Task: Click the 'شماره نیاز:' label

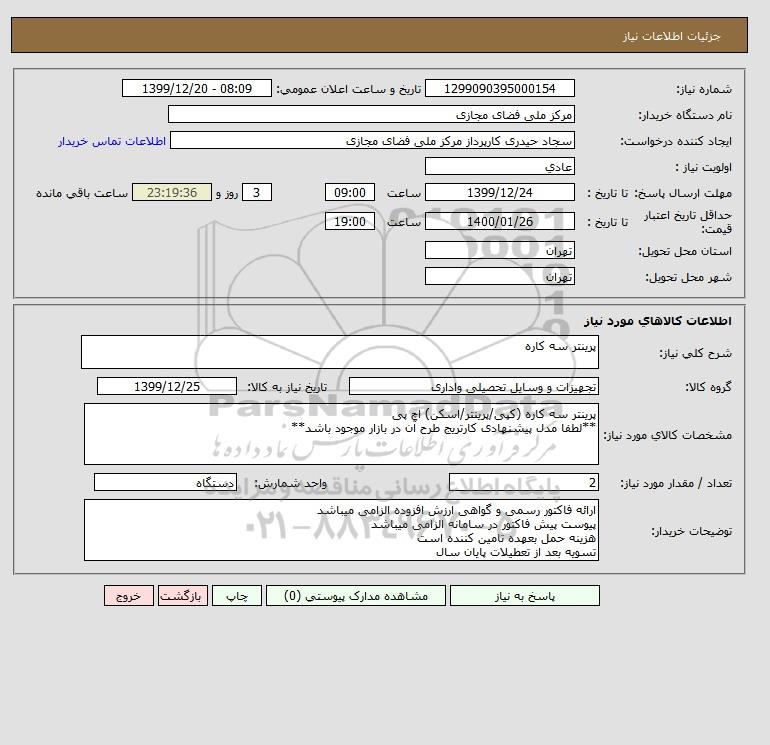Action: pos(704,89)
